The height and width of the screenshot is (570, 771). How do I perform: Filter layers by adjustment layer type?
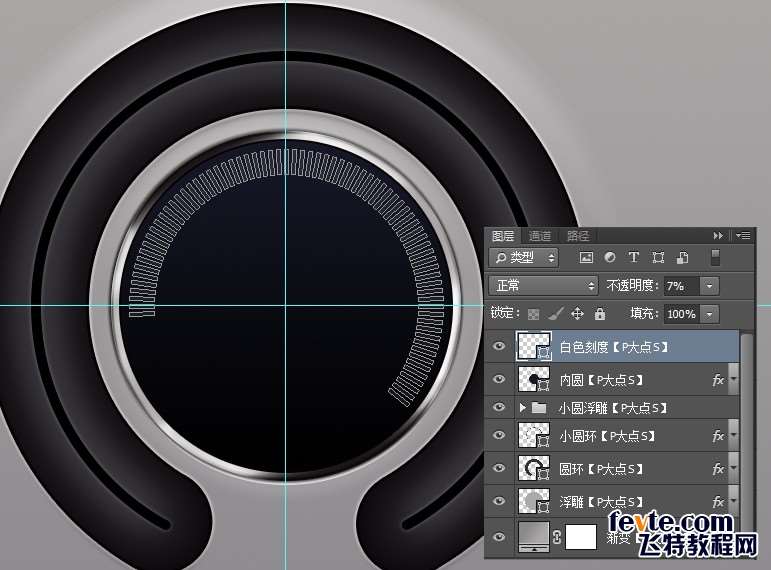[x=610, y=257]
